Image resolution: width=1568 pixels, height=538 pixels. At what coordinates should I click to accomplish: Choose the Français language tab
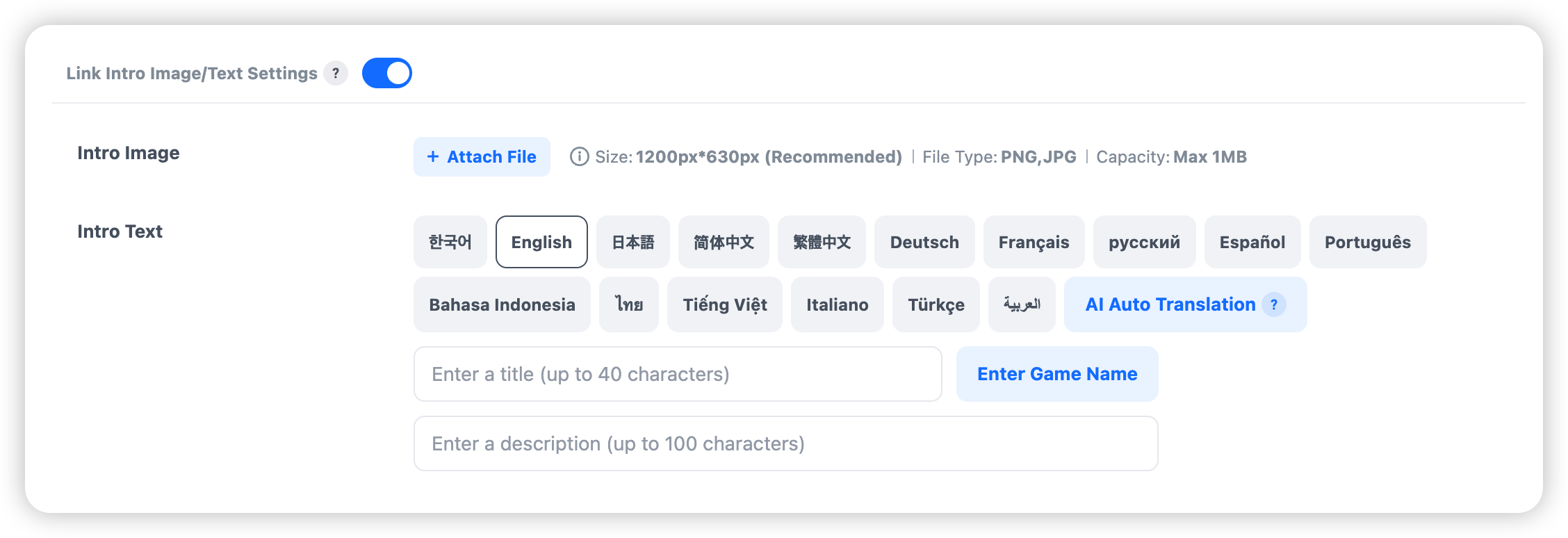pos(1034,242)
